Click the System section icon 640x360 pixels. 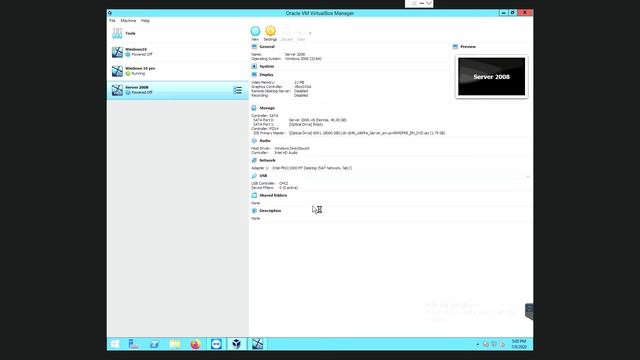click(x=254, y=66)
